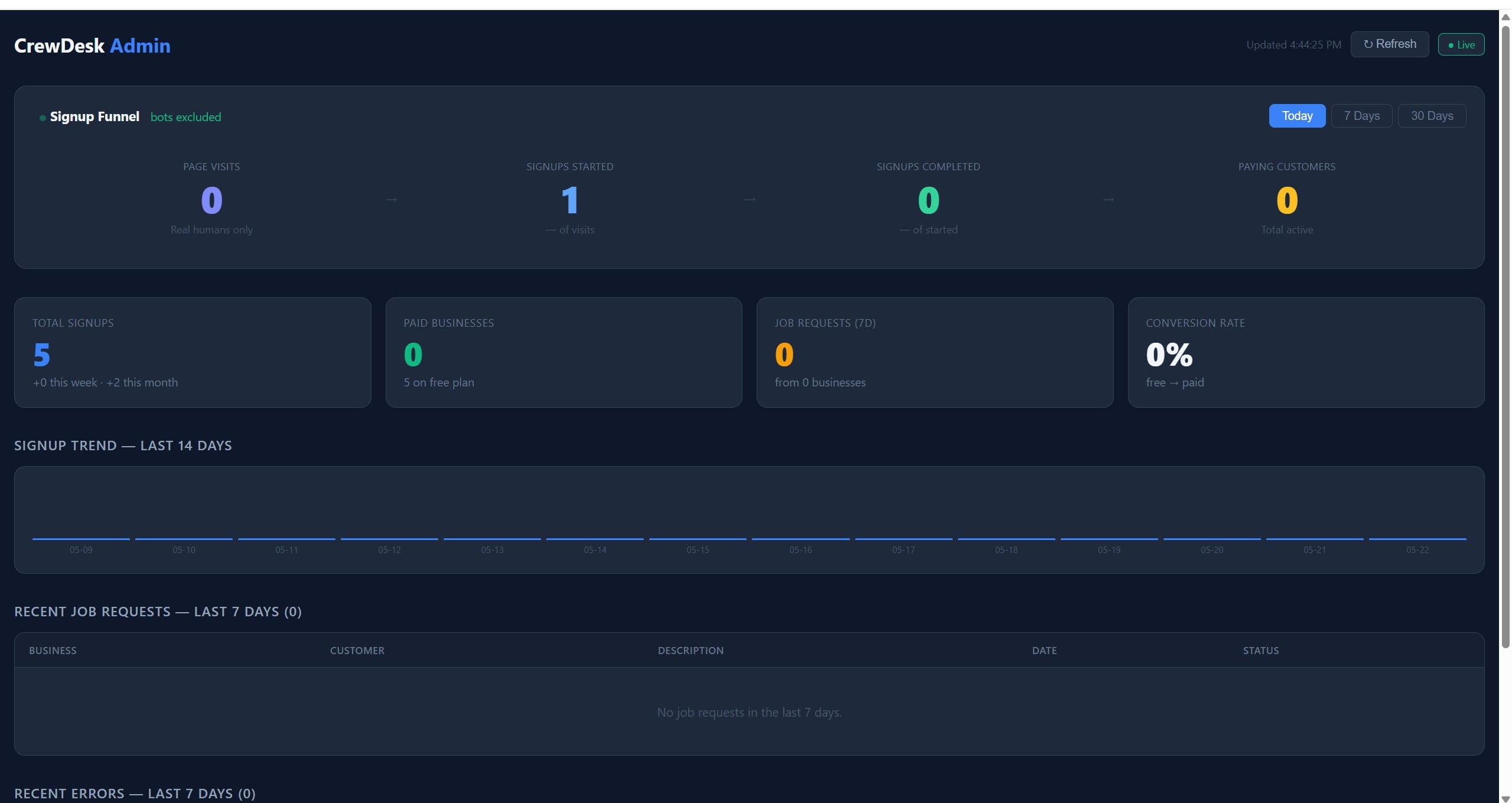Click the scrollbar up arrow
The height and width of the screenshot is (803, 1512).
tap(1506, 17)
